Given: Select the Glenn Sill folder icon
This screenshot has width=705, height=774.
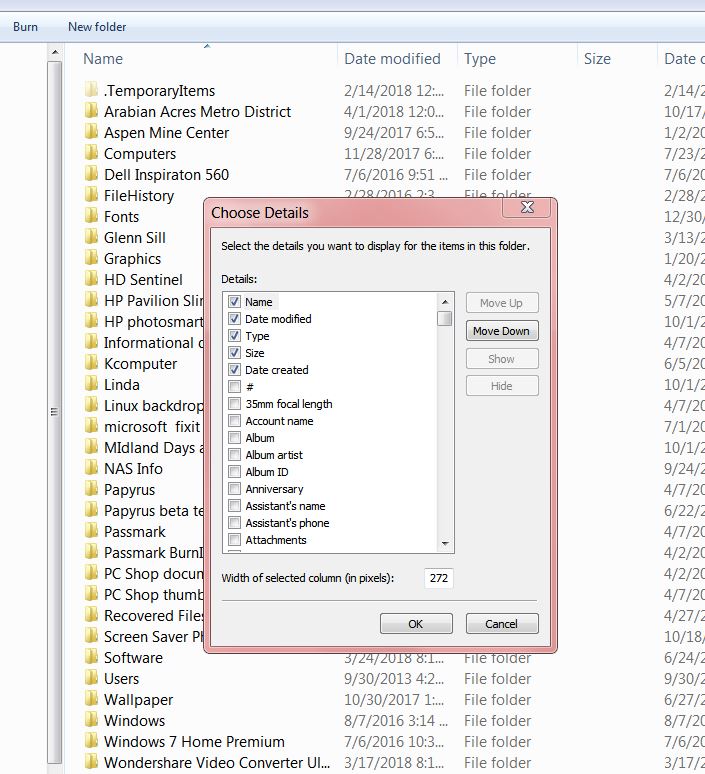Looking at the screenshot, I should [91, 237].
